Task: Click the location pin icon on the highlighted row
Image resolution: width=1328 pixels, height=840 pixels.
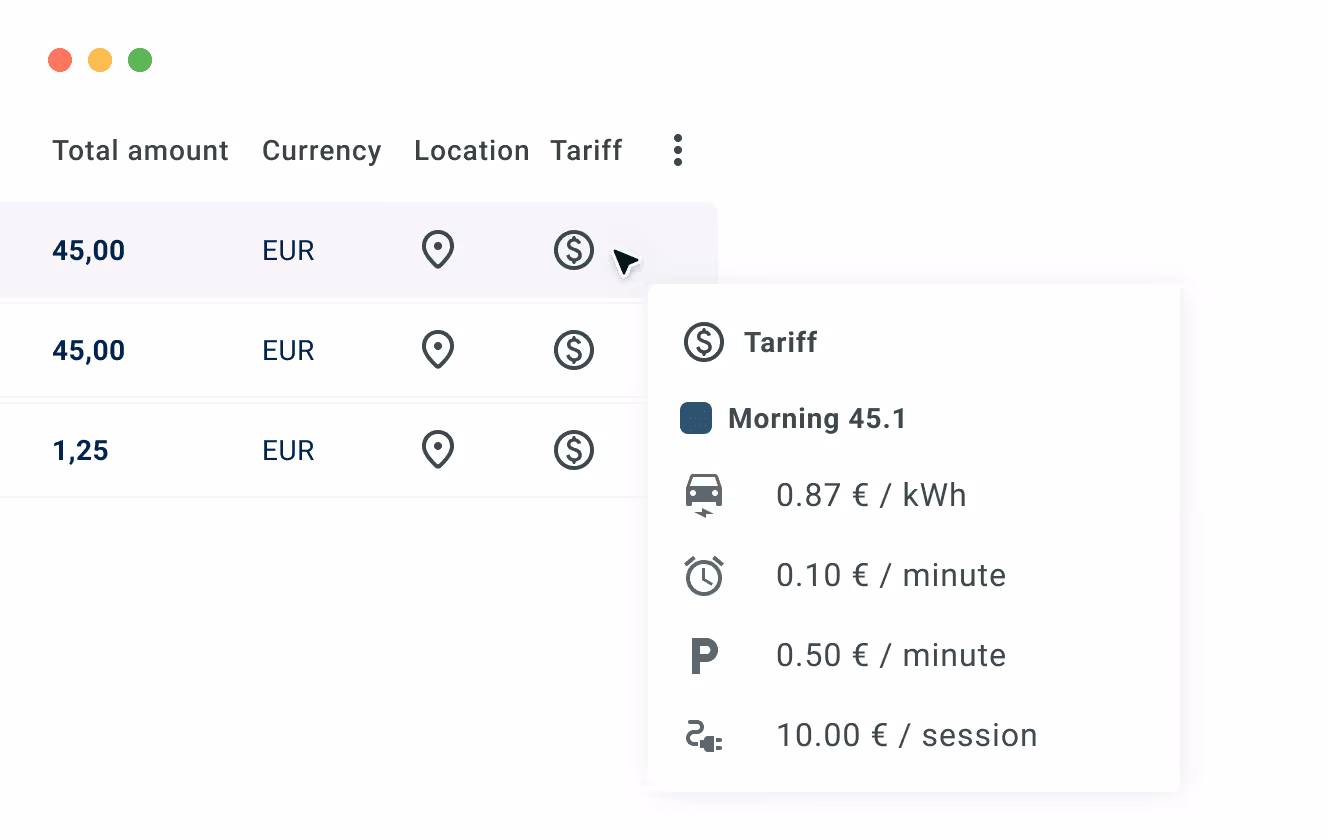Action: (437, 250)
